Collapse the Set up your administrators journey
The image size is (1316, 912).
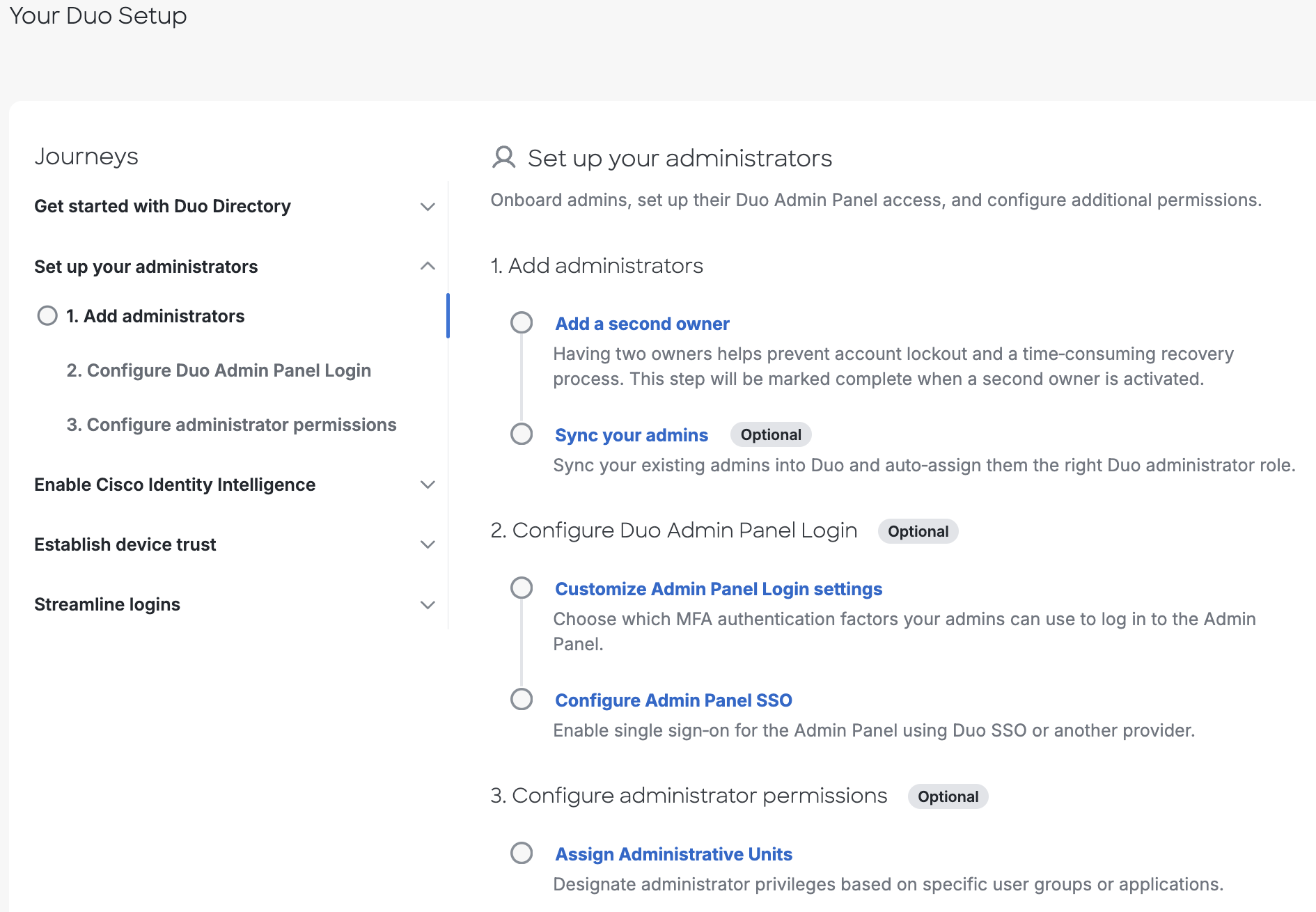coord(428,266)
